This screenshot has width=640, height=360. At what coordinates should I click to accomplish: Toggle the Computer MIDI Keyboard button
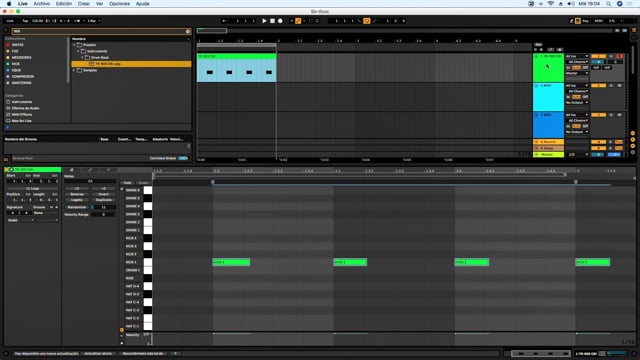click(578, 21)
